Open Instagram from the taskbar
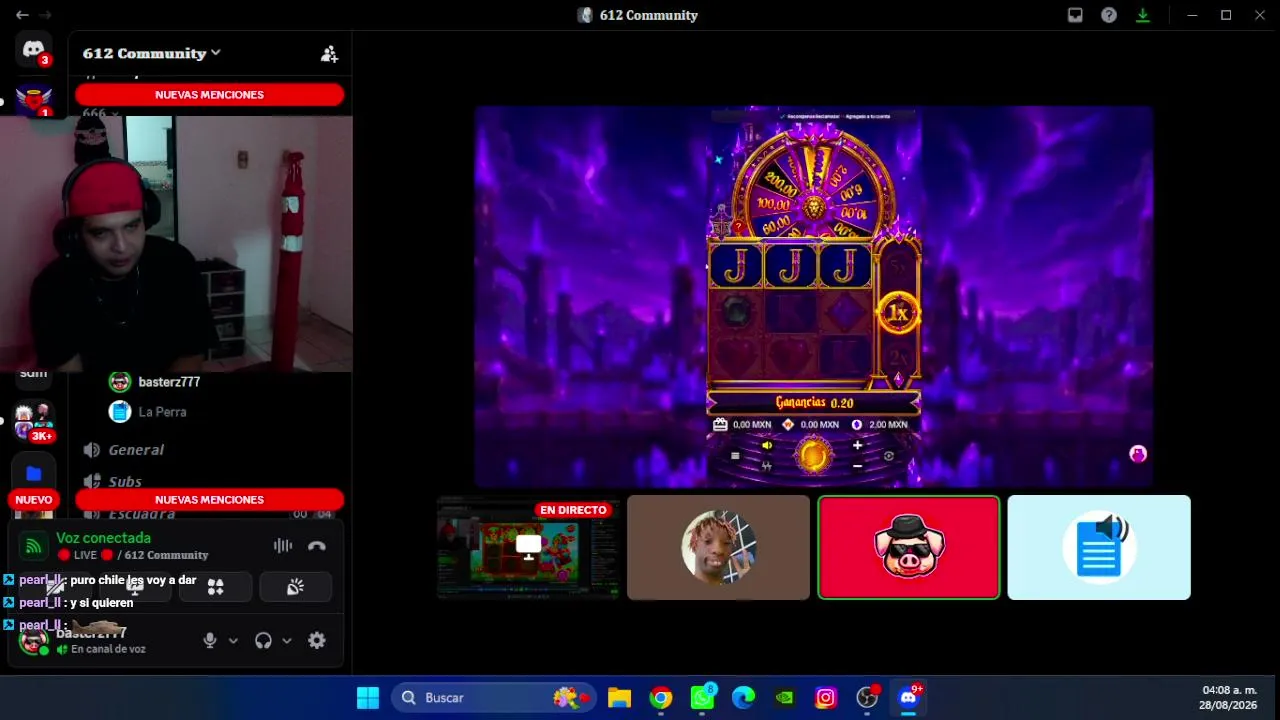The image size is (1280, 720). coord(825,698)
